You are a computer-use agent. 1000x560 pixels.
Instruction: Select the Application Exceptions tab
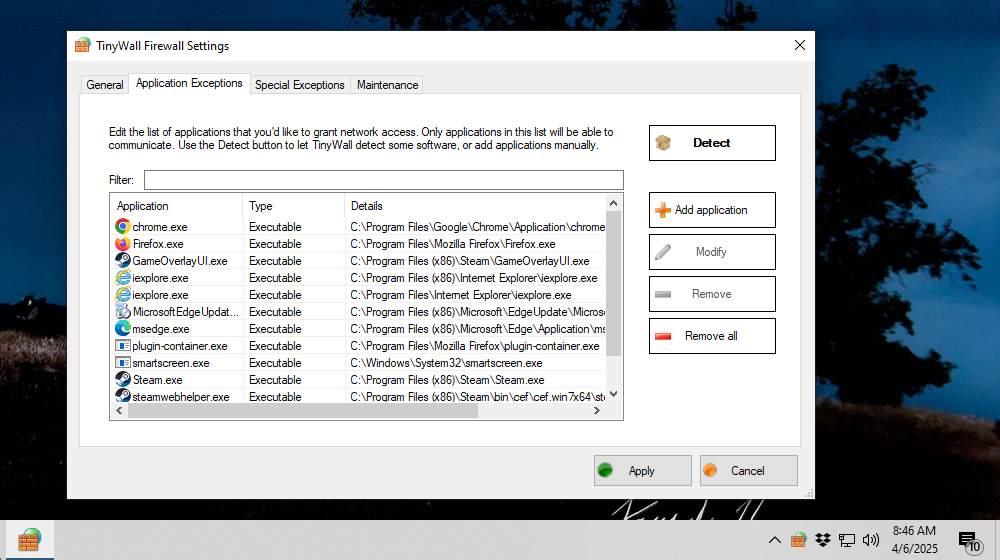189,83
